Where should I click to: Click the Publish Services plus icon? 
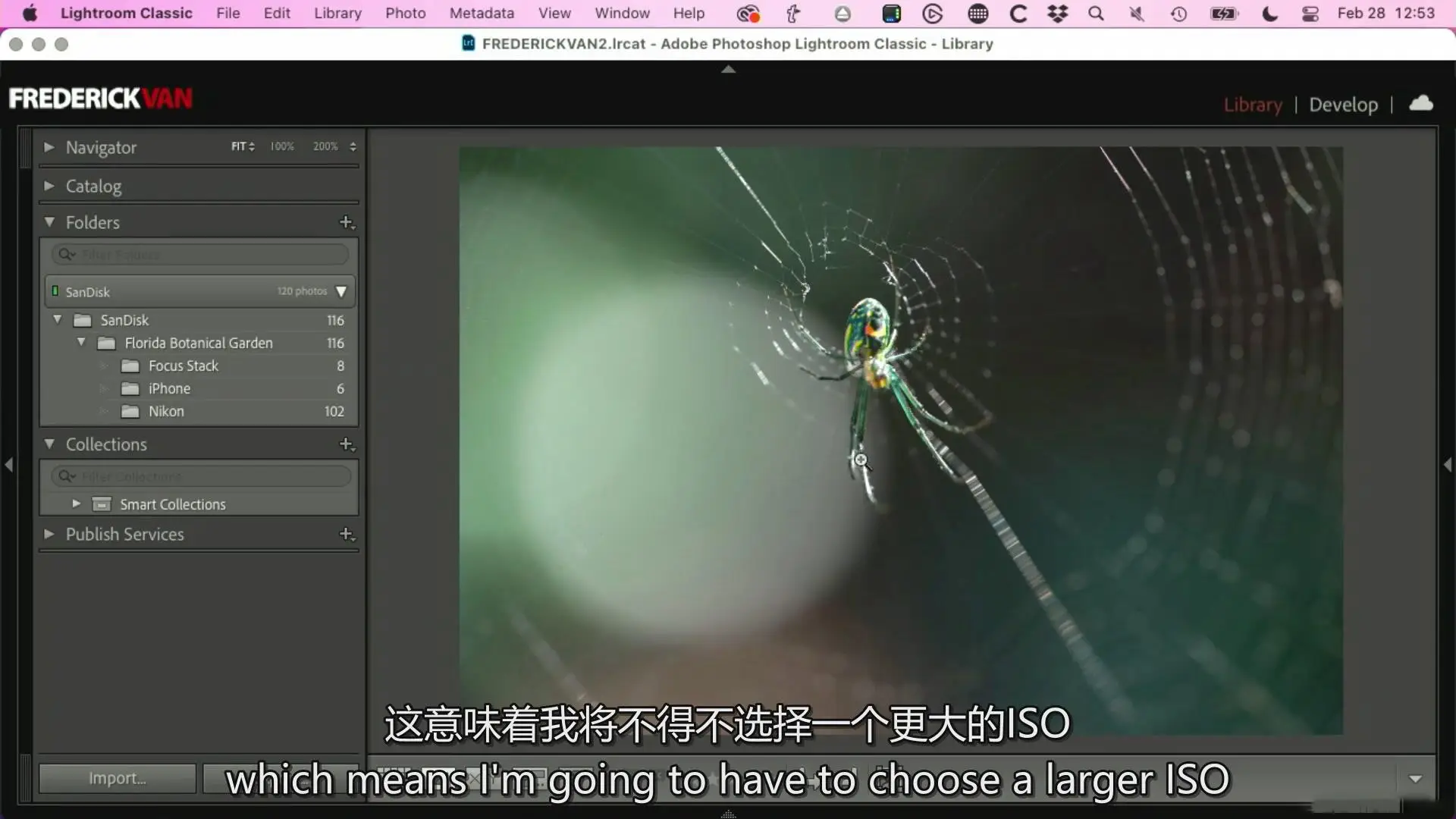(x=347, y=535)
